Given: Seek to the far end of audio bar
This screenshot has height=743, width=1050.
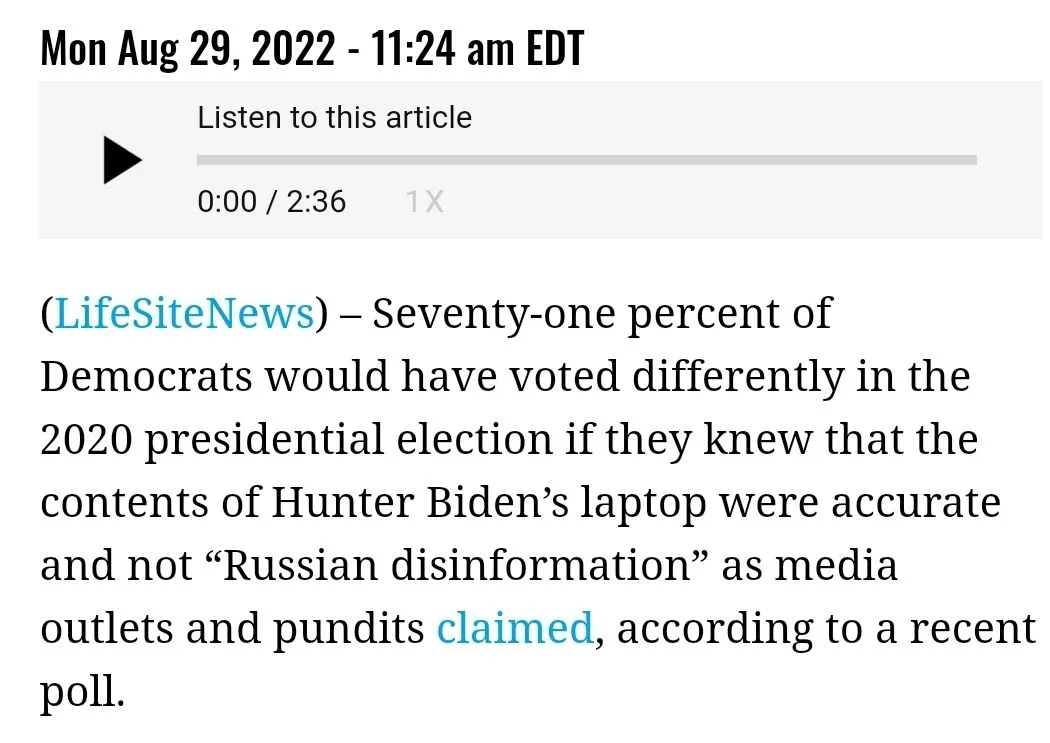Looking at the screenshot, I should pos(974,160).
